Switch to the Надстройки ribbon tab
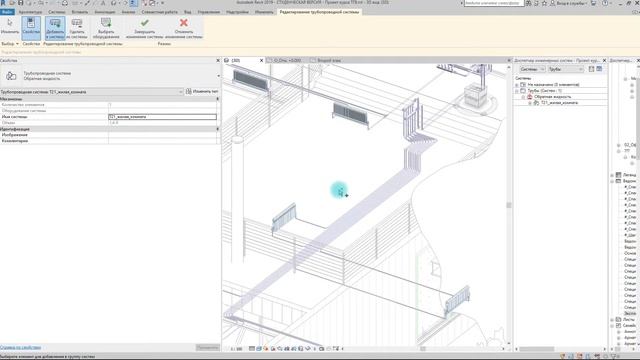The height and width of the screenshot is (360, 640). click(237, 12)
